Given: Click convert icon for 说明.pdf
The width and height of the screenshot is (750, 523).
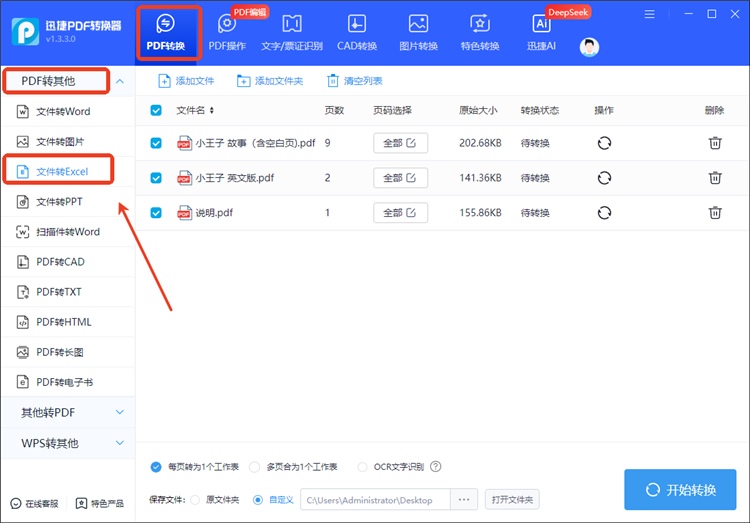Looking at the screenshot, I should point(604,212).
